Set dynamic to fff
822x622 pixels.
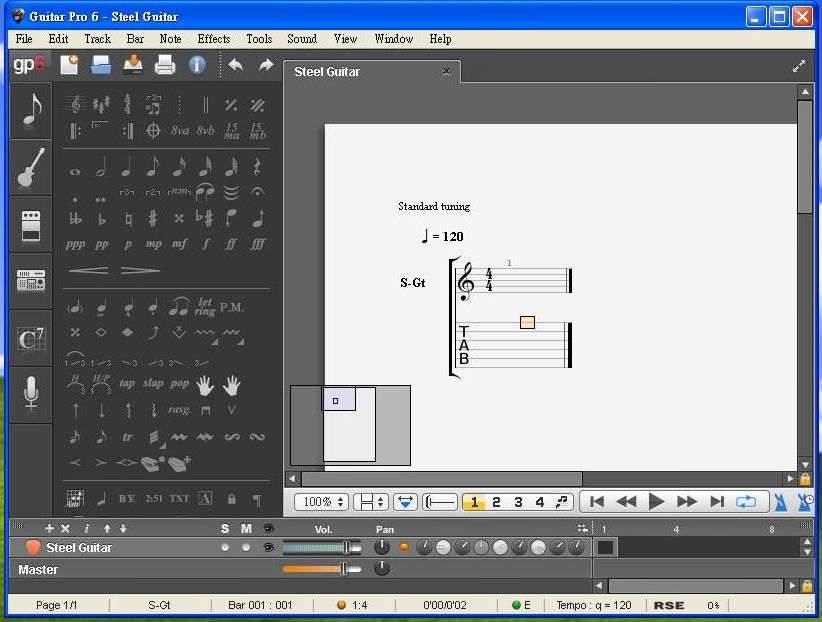point(257,244)
